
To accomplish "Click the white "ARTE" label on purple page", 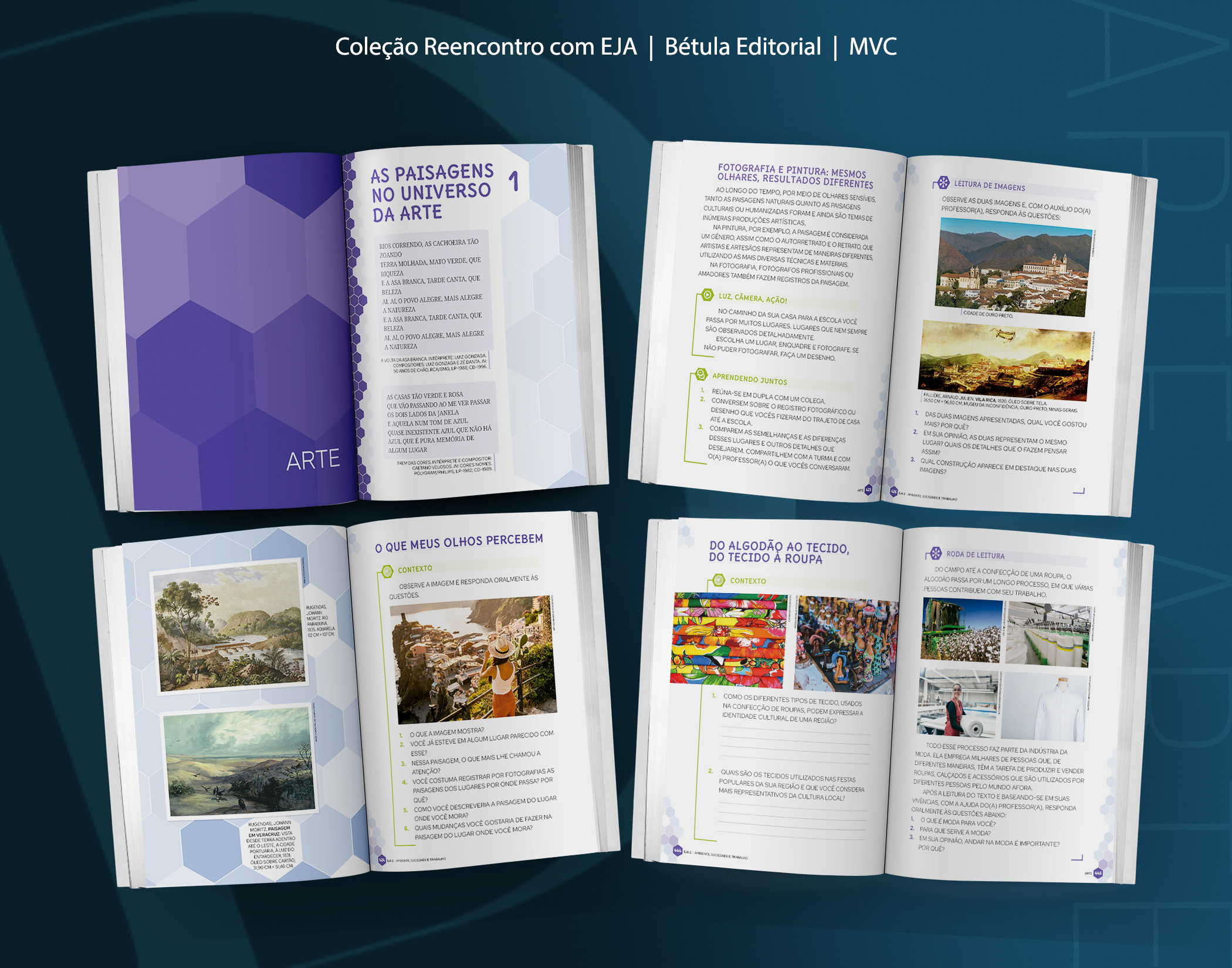I will [313, 460].
